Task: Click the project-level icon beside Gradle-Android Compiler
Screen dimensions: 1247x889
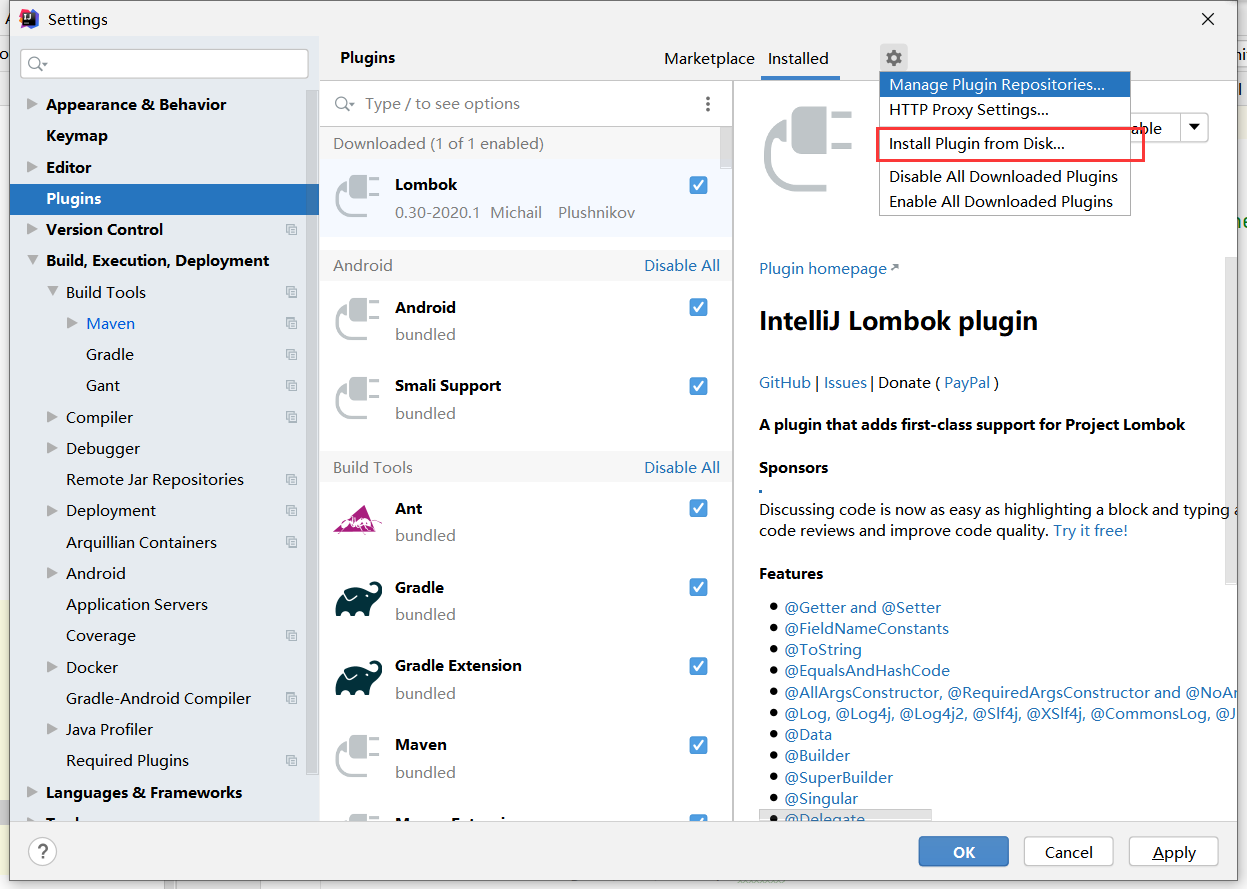Action: coord(291,698)
